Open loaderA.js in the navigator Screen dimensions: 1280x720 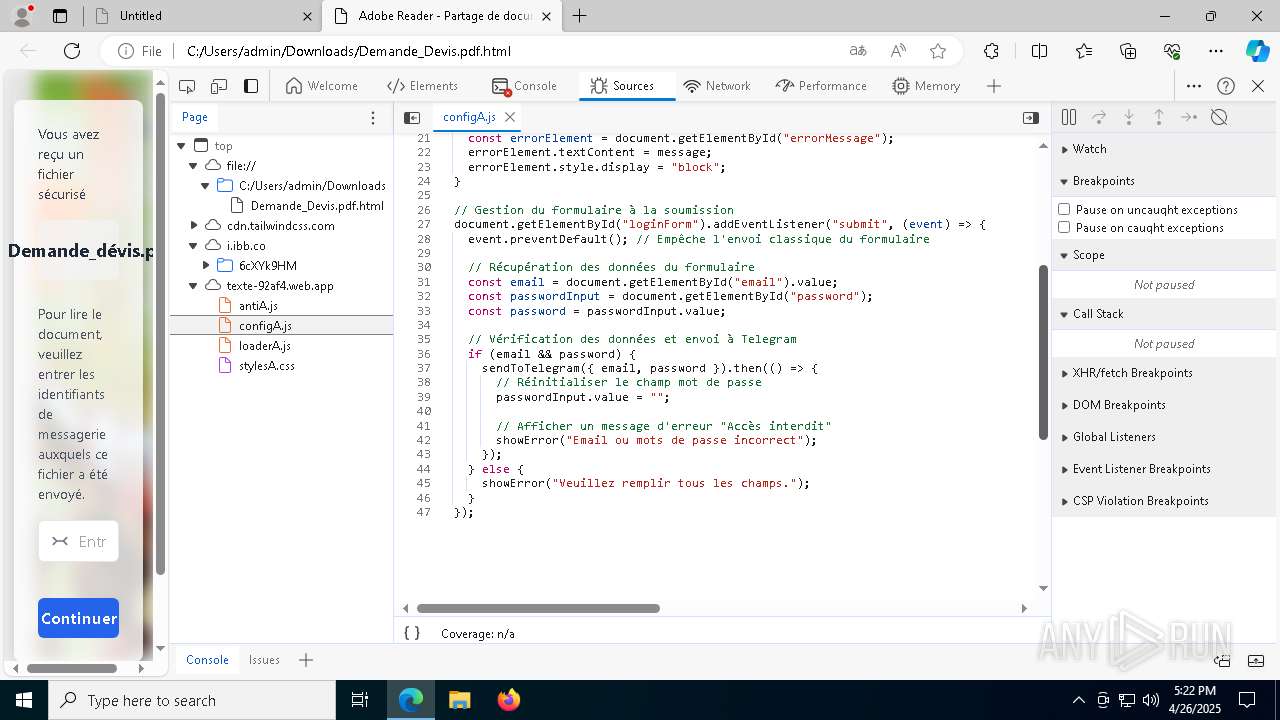click(x=264, y=346)
